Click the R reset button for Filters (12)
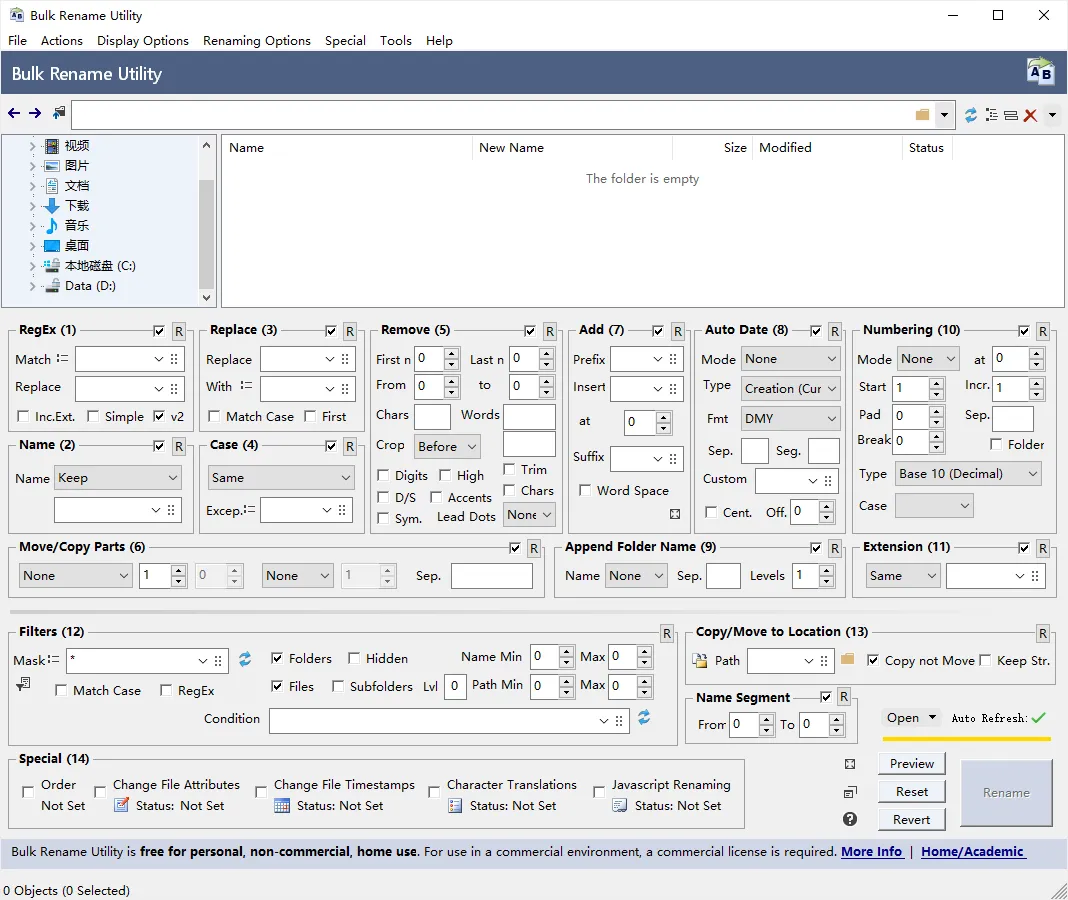Viewport: 1068px width, 900px height. point(667,634)
